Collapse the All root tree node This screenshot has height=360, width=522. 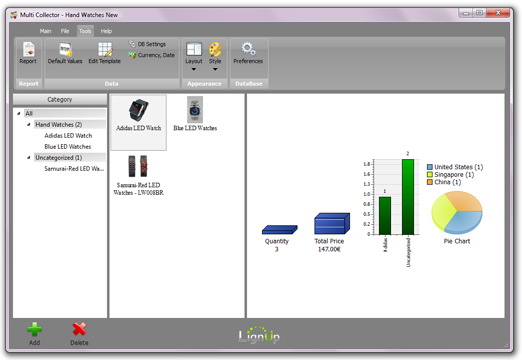pyautogui.click(x=19, y=113)
